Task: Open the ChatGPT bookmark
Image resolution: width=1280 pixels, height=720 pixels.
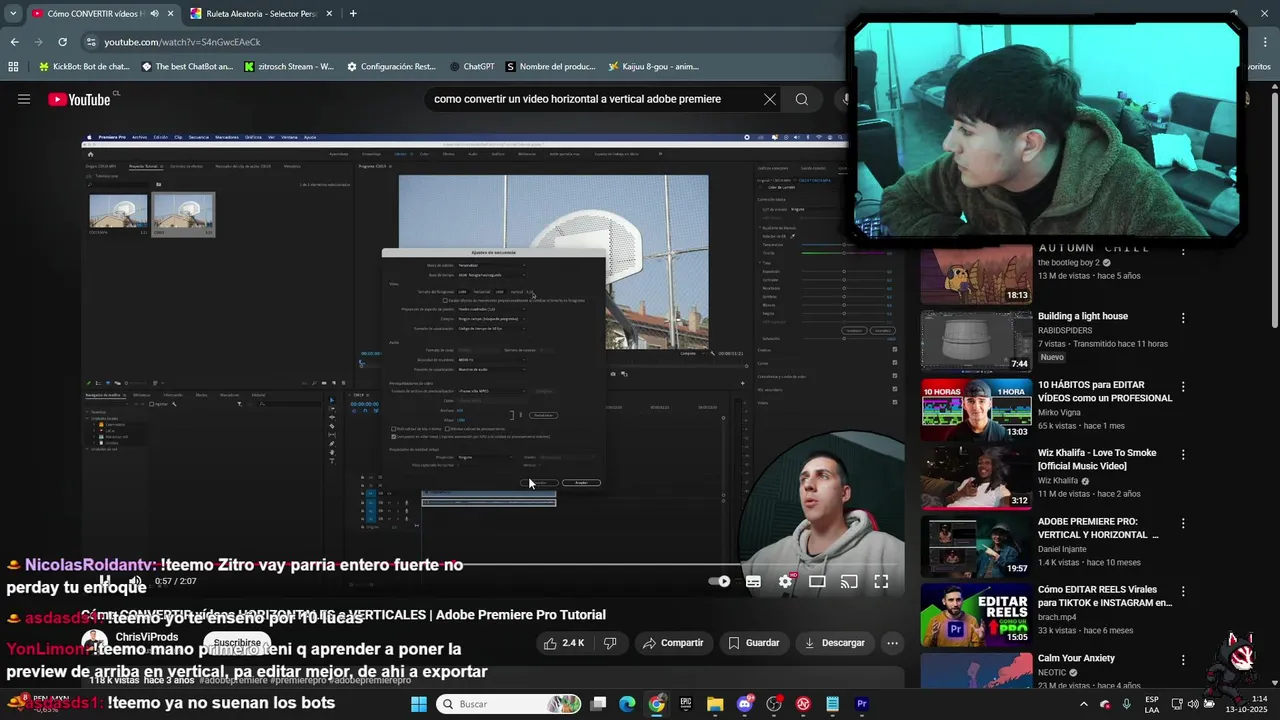Action: (x=472, y=67)
